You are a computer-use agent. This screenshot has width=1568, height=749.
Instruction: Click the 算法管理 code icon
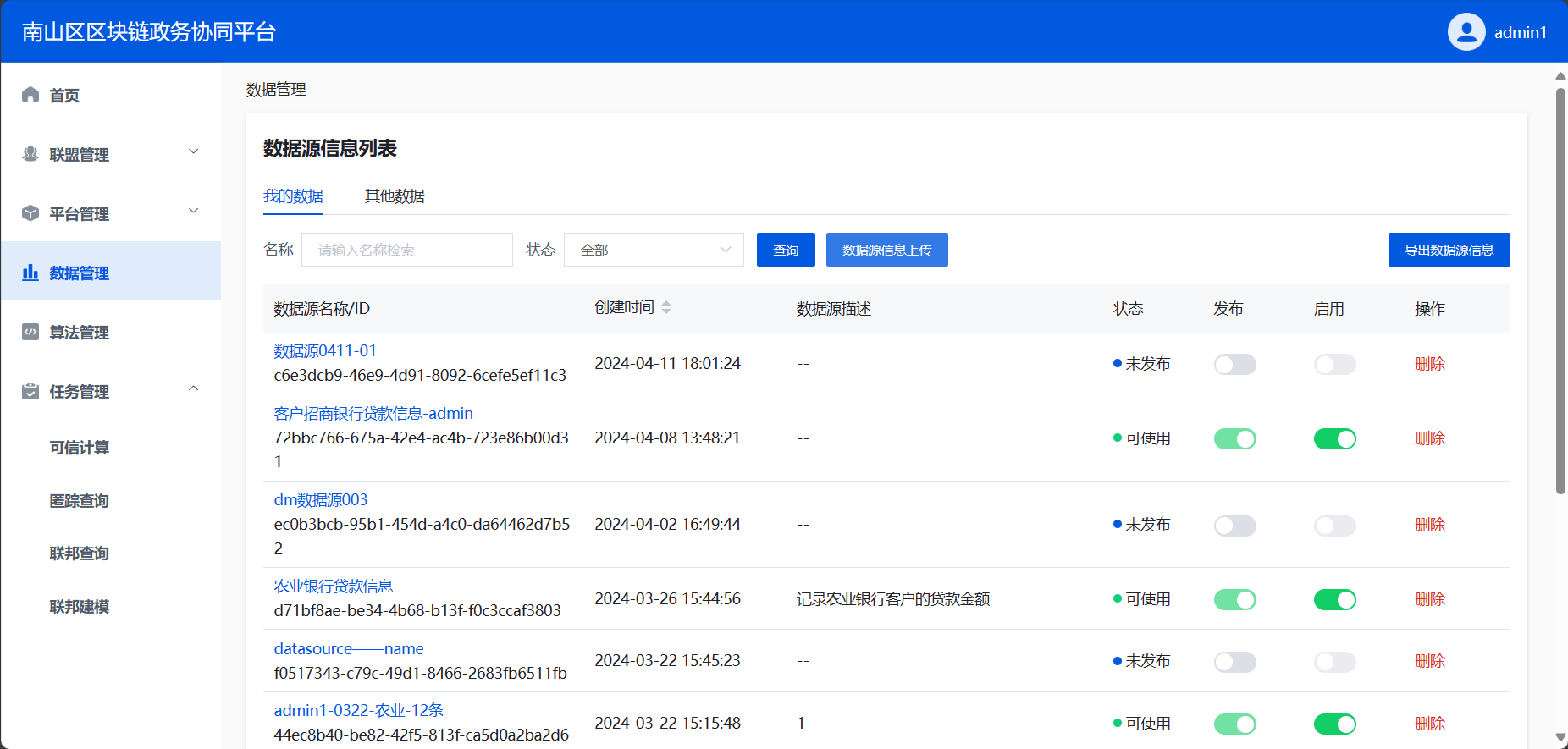click(30, 331)
